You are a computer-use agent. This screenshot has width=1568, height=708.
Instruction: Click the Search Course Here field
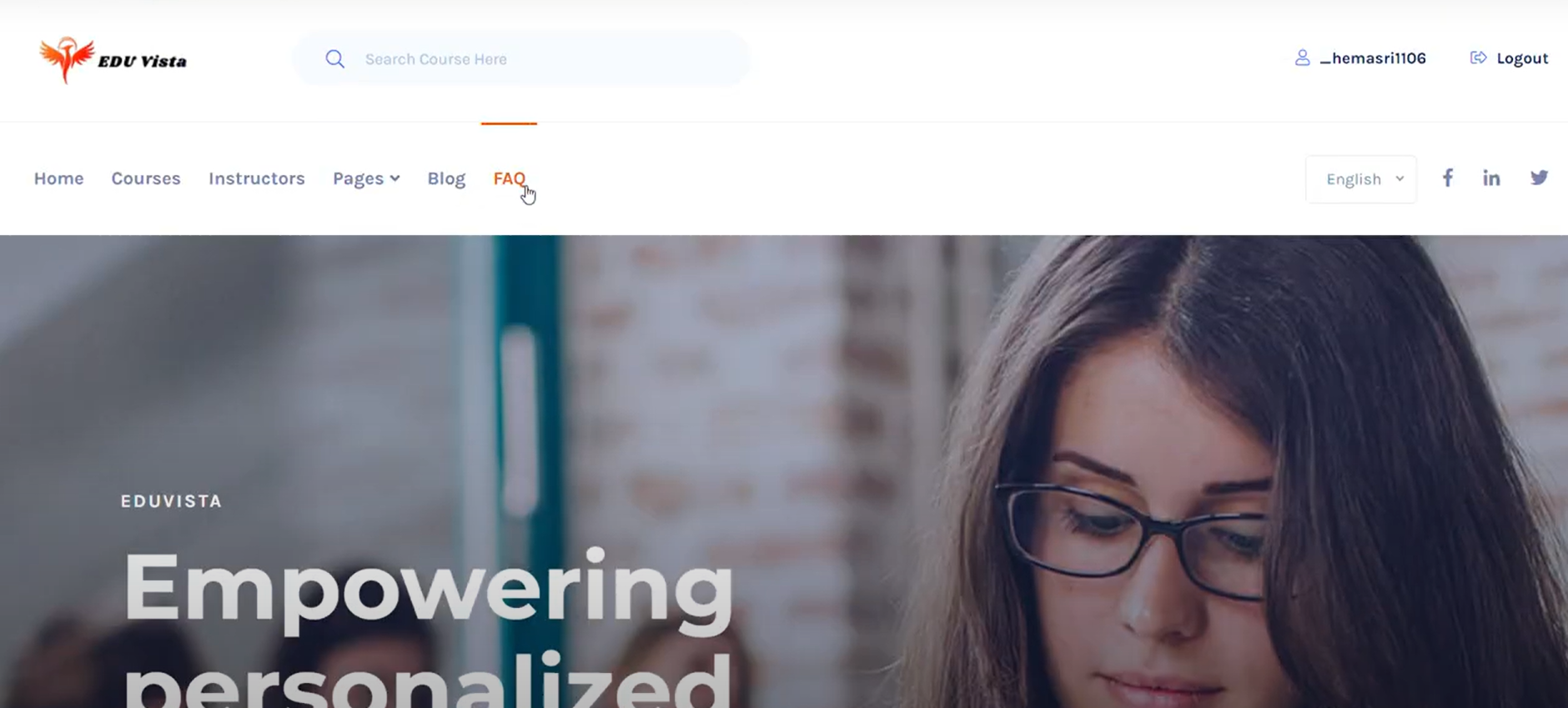520,58
